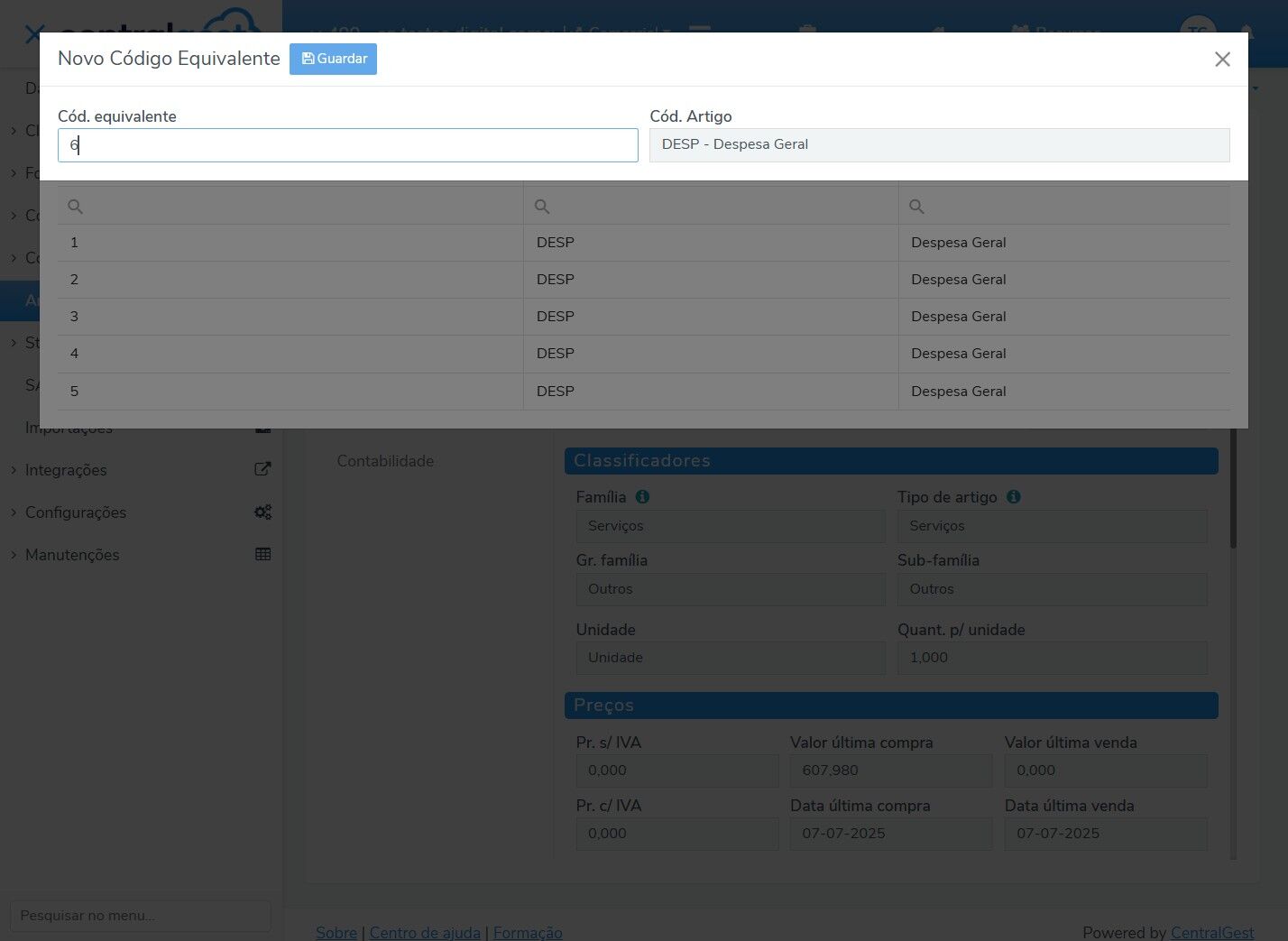The image size is (1288, 941).
Task: Click the DESP cell in row 5
Action: 711,392
